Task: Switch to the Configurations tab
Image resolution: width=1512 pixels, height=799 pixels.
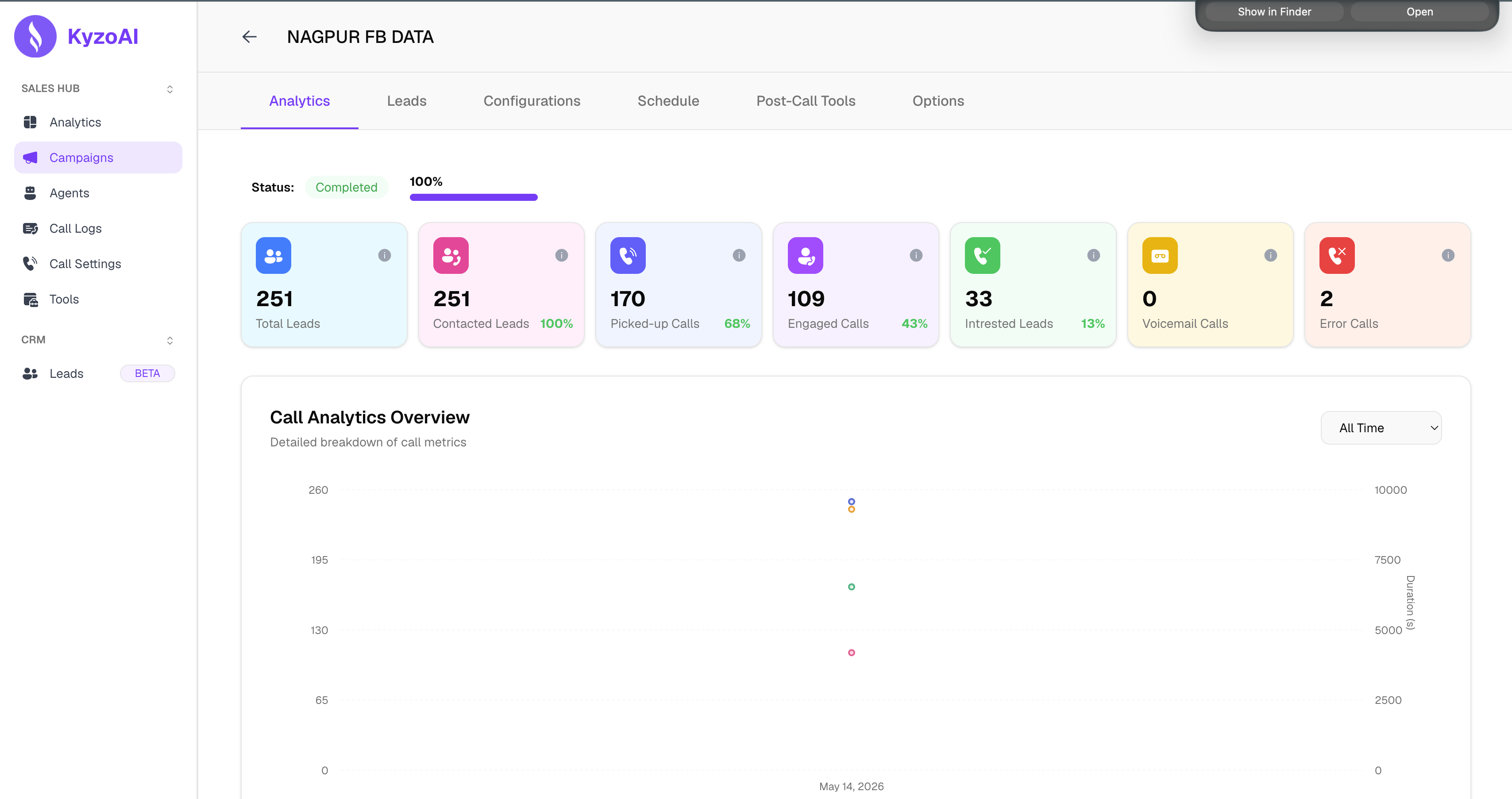Action: [x=532, y=101]
